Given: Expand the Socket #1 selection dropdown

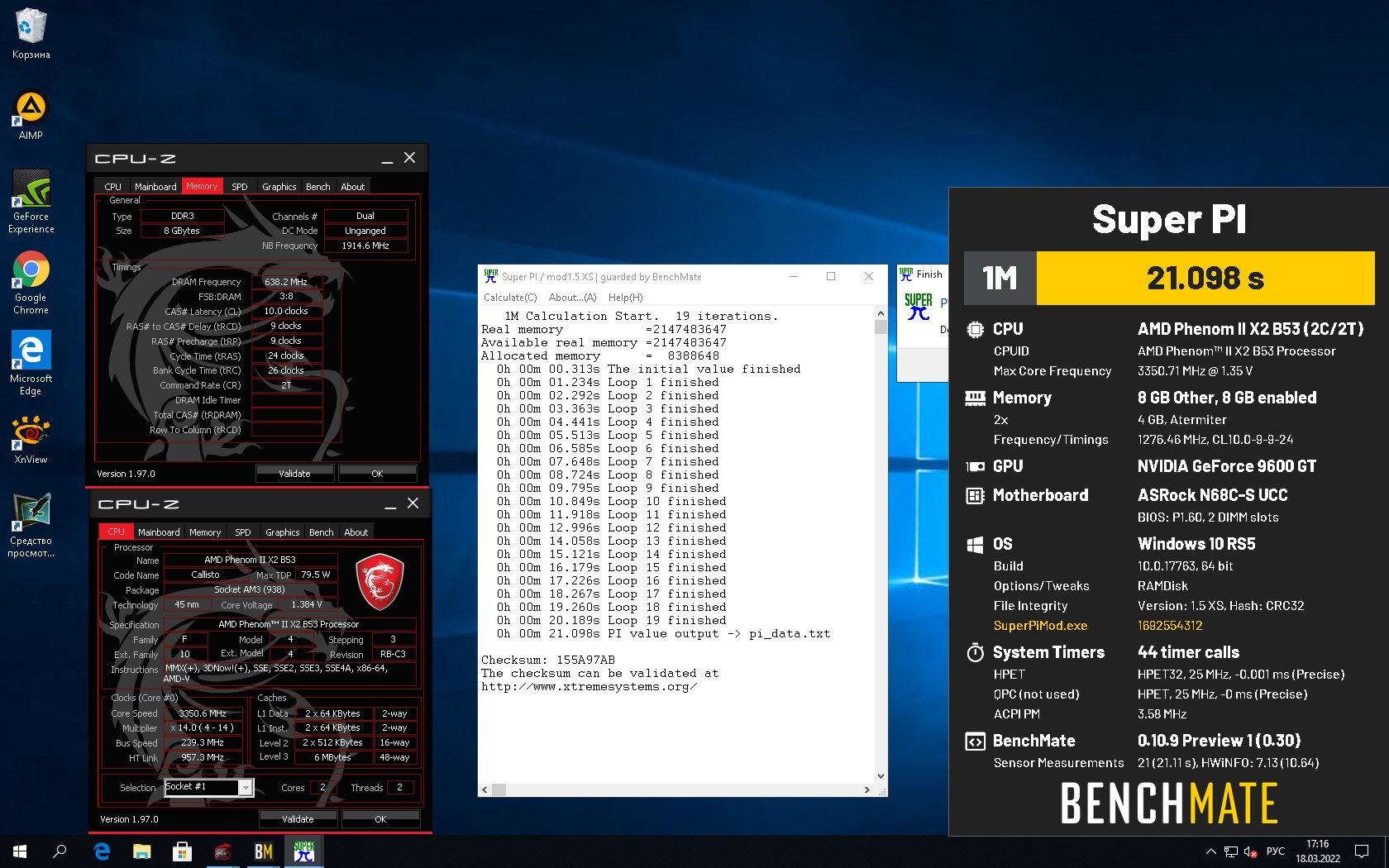Looking at the screenshot, I should [246, 788].
